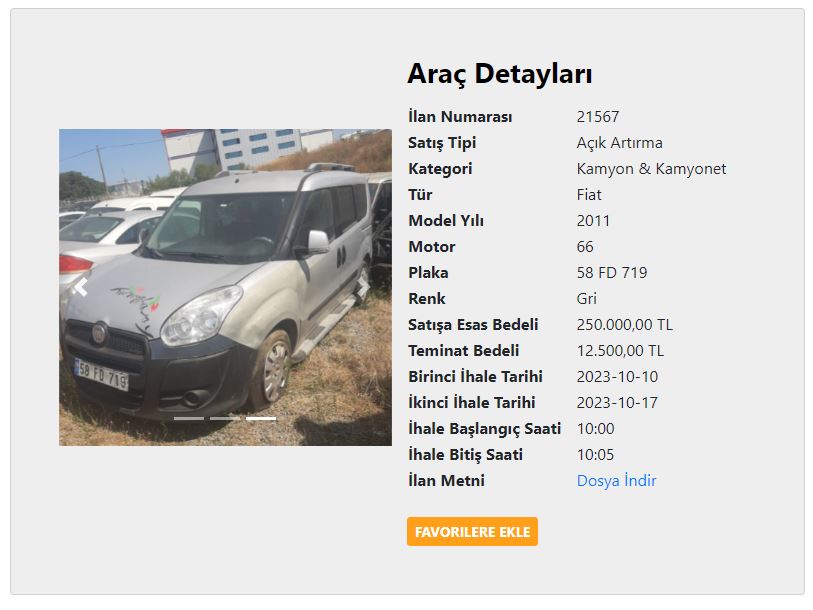
Task: Jump to the first carousel slide indicator
Action: pos(189,418)
